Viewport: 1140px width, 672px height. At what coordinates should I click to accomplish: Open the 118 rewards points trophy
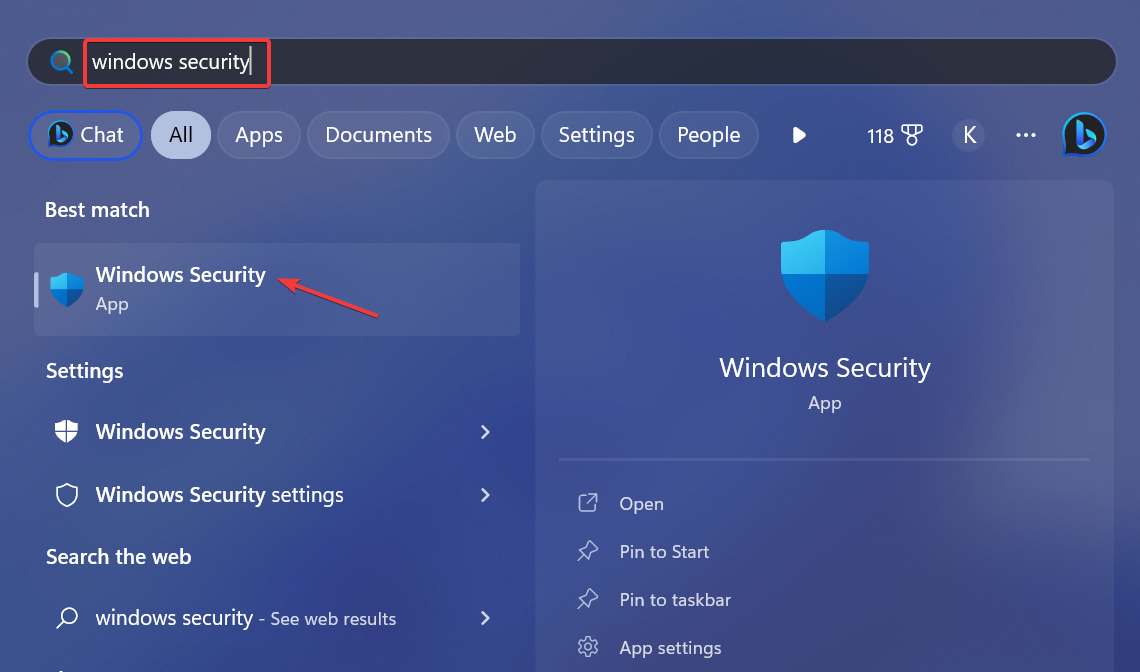(894, 135)
